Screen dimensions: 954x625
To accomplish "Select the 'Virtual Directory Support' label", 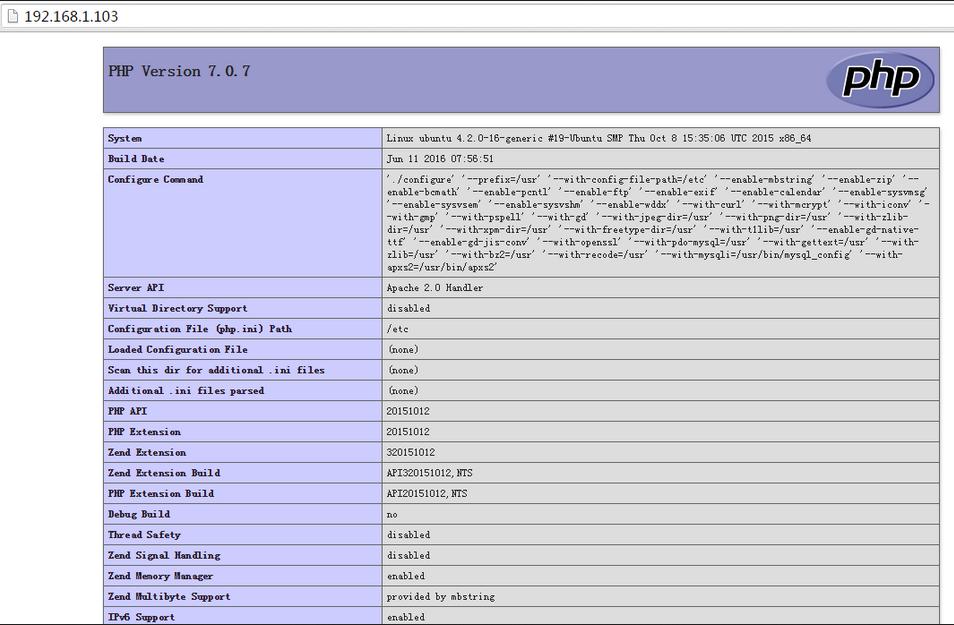I will click(178, 309).
